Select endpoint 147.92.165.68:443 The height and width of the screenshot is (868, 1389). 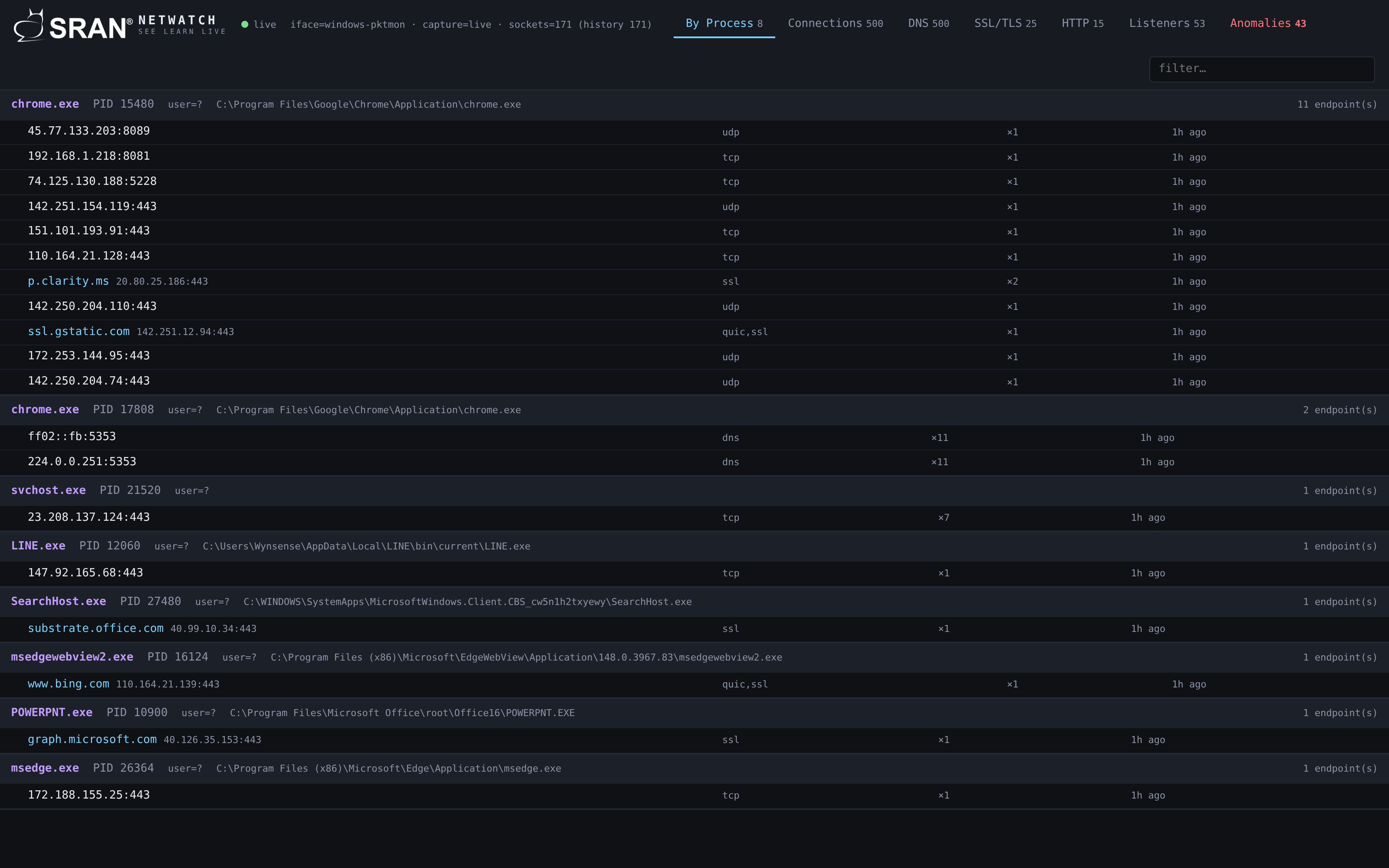[x=86, y=573]
